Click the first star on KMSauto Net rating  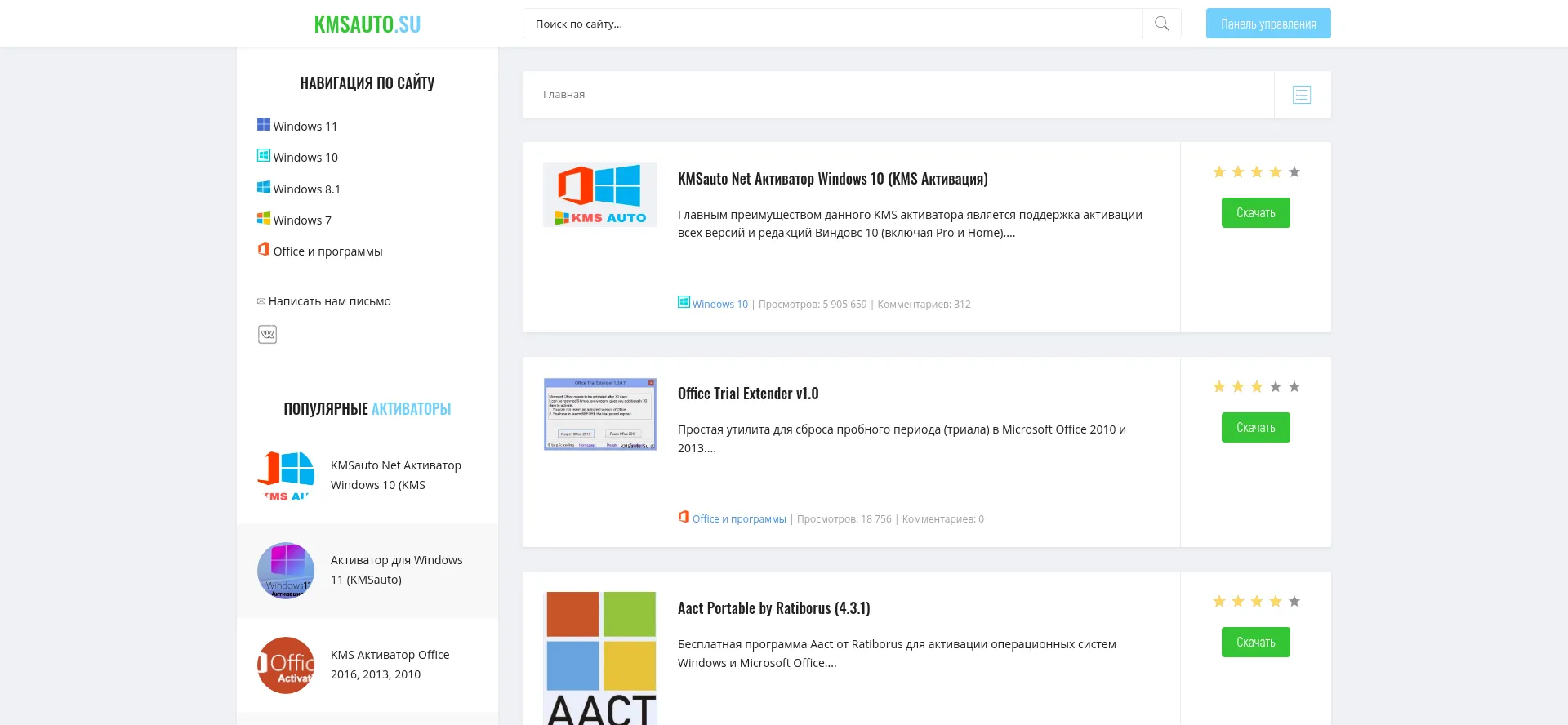(1219, 171)
